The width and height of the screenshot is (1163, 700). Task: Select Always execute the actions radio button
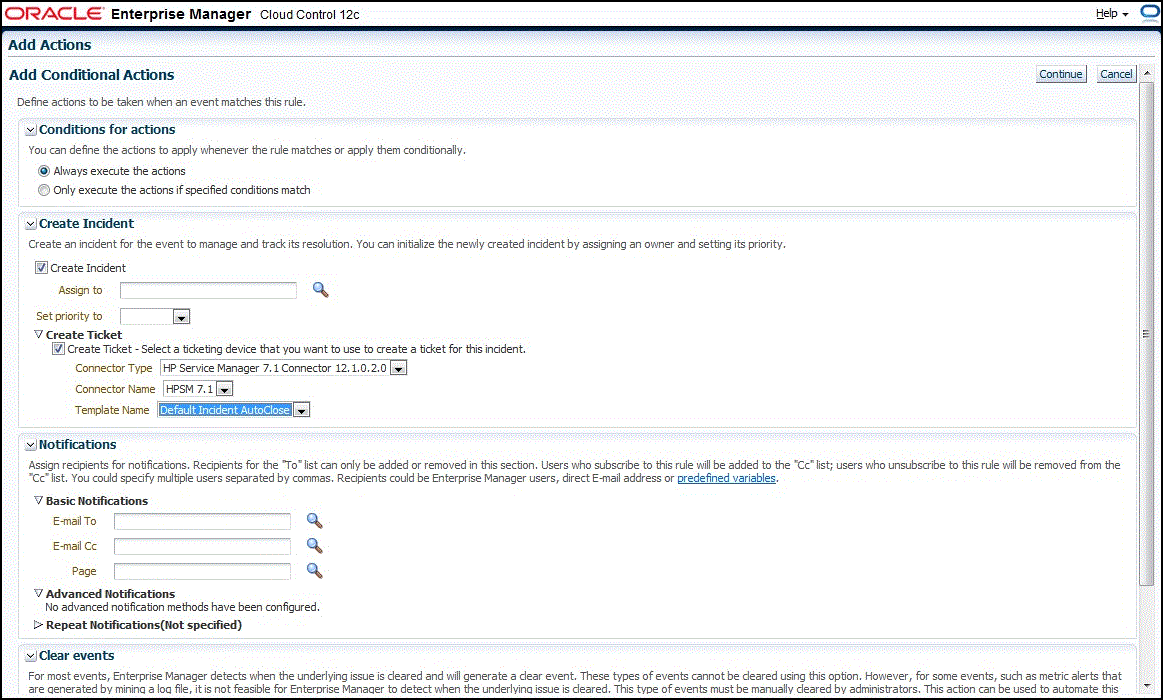click(x=44, y=171)
